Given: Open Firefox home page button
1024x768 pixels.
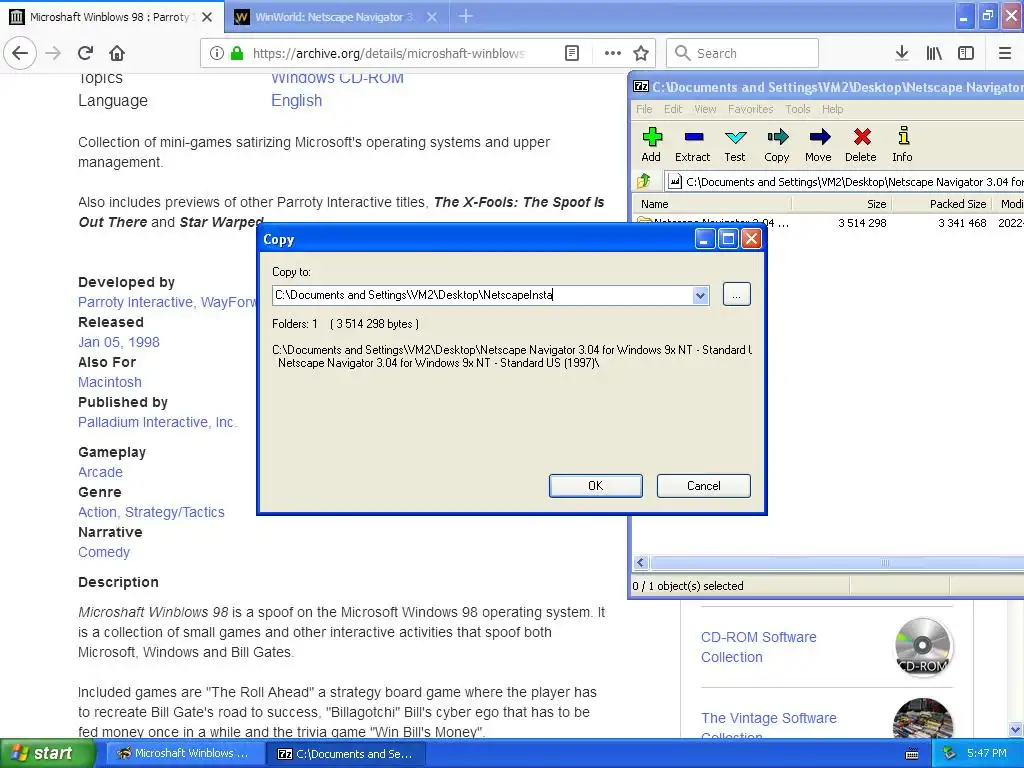Looking at the screenshot, I should tap(117, 53).
